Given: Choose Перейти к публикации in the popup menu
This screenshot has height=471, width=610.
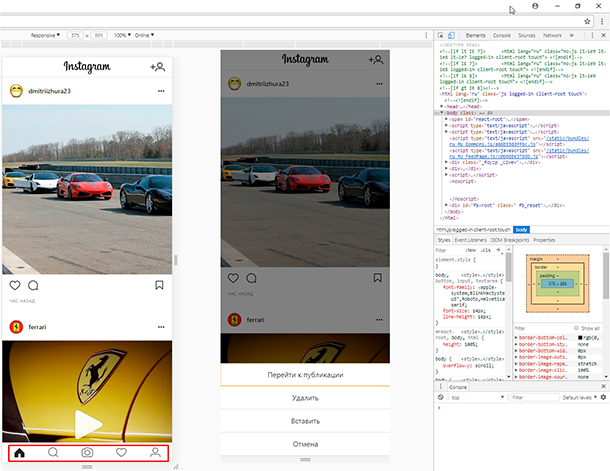Looking at the screenshot, I should click(x=305, y=375).
